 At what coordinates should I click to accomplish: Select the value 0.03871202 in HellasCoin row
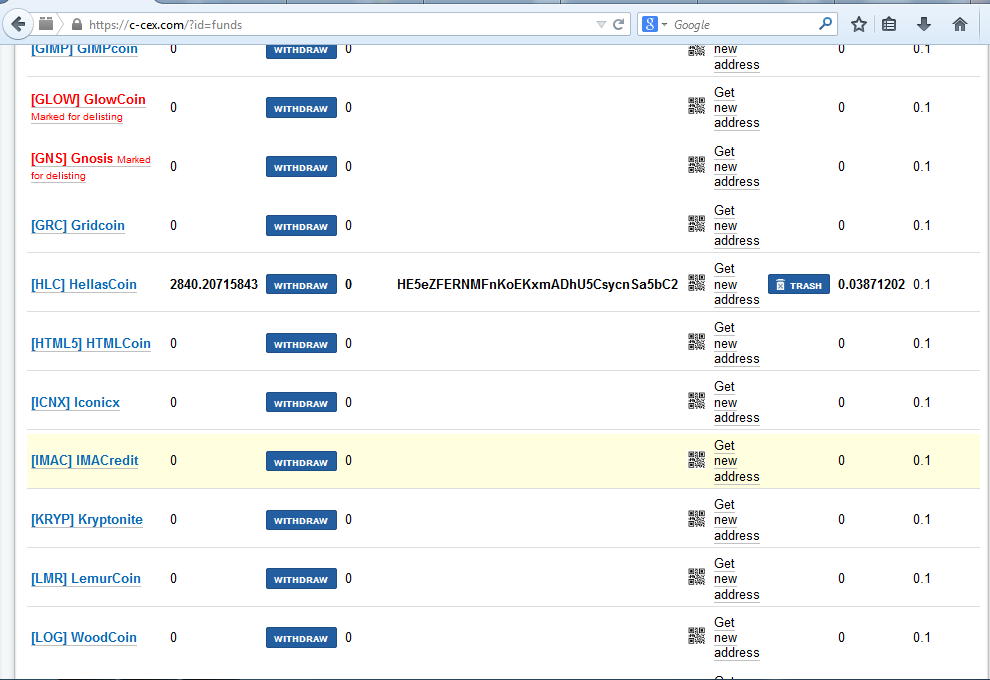coord(871,285)
